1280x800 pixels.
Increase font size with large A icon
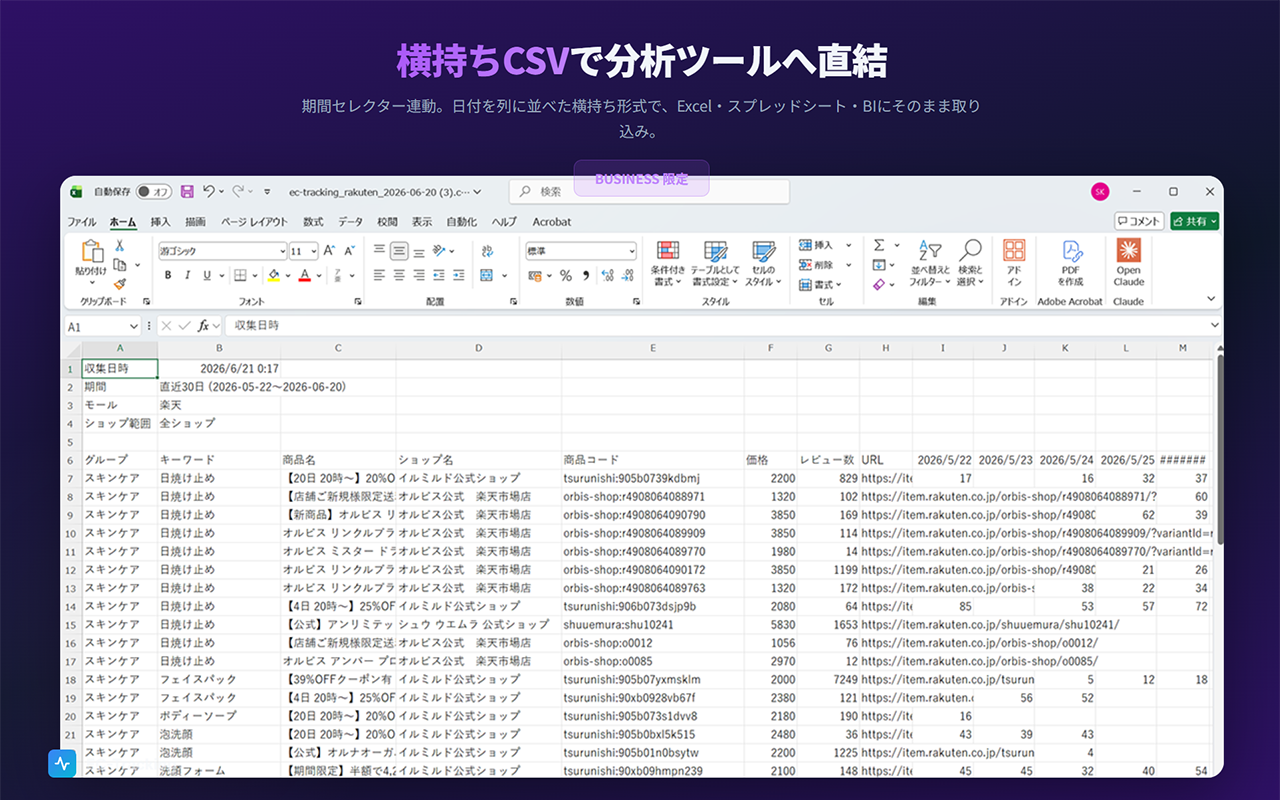(330, 251)
